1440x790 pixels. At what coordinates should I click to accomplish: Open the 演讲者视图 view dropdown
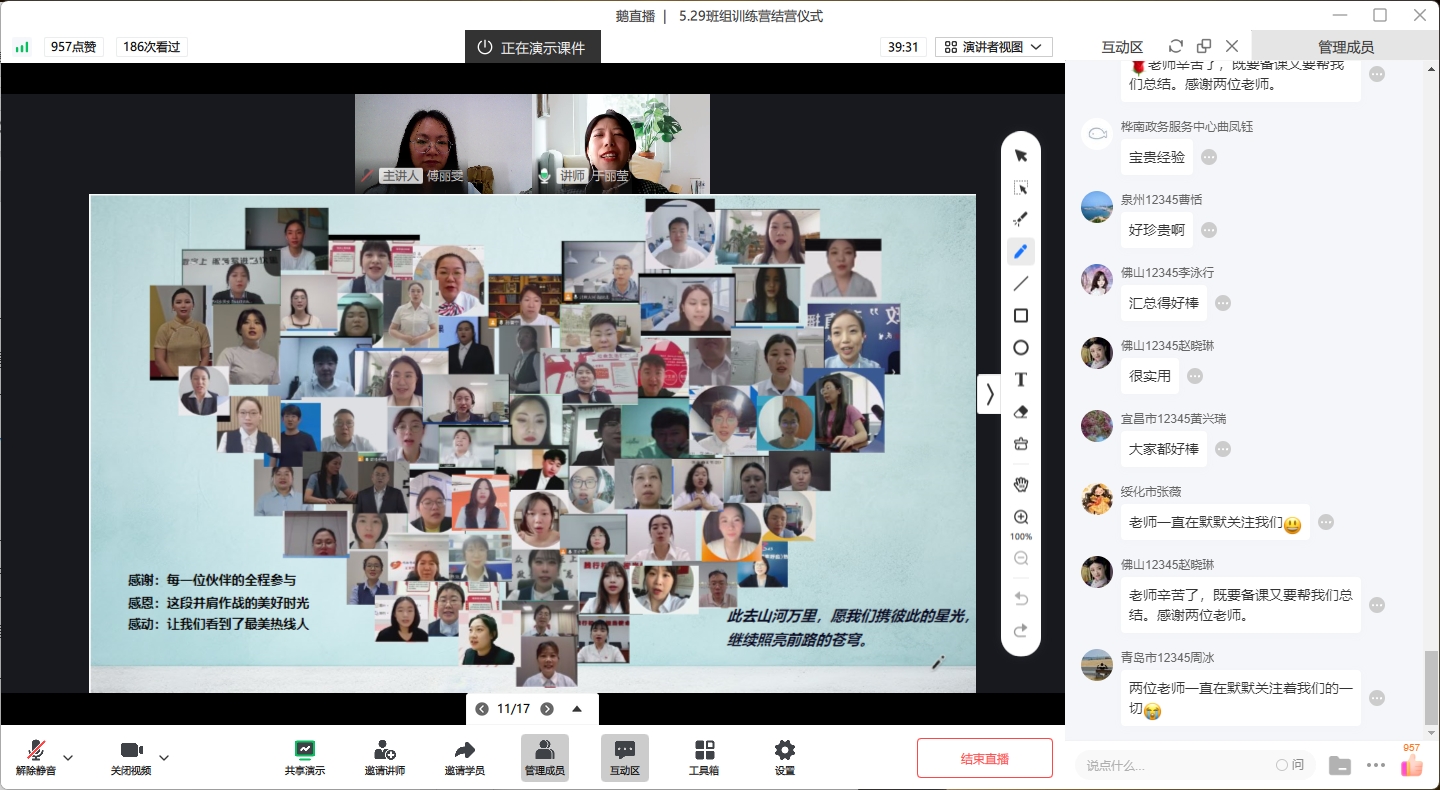click(x=994, y=47)
